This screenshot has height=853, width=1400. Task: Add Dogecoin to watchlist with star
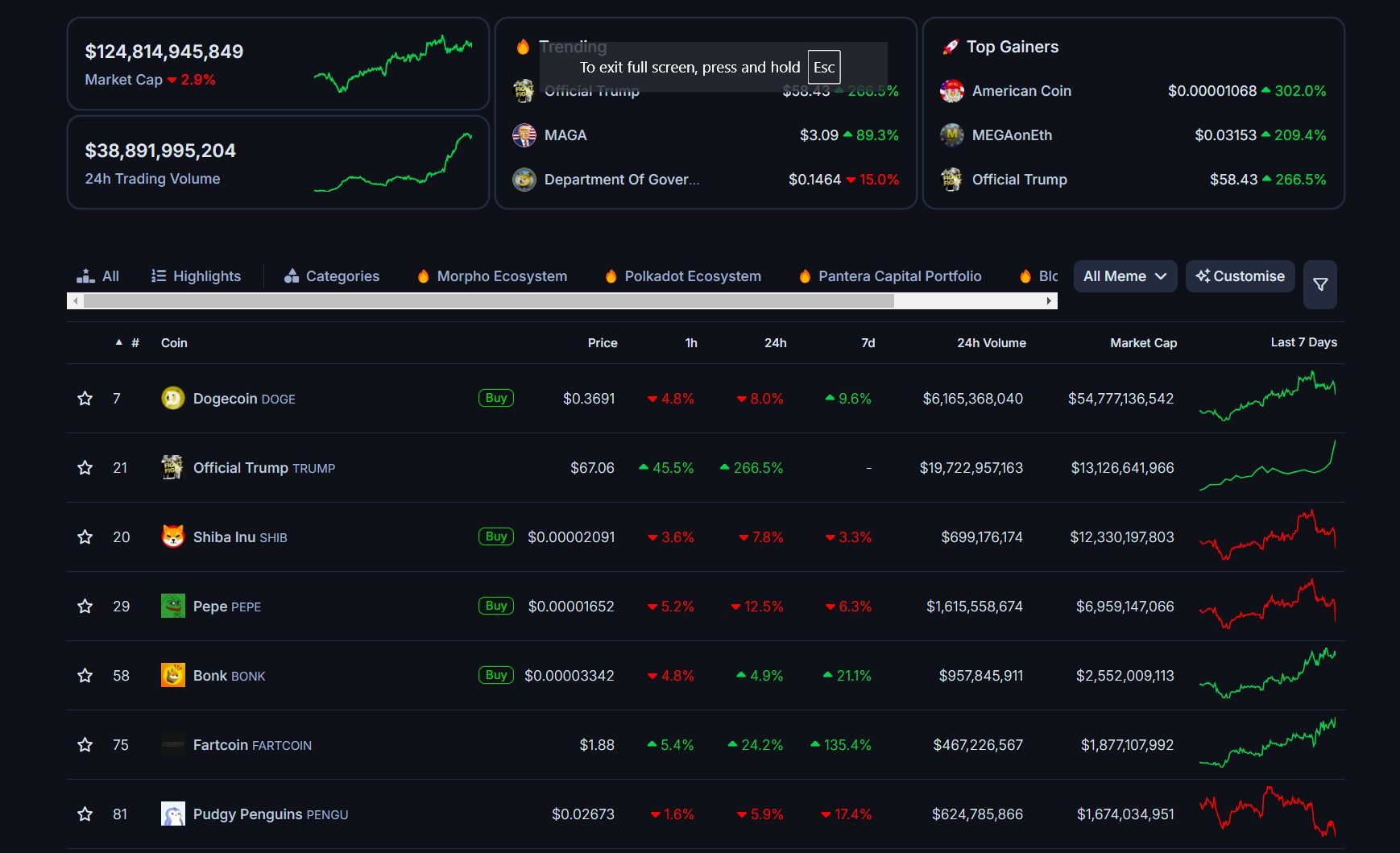pos(85,398)
